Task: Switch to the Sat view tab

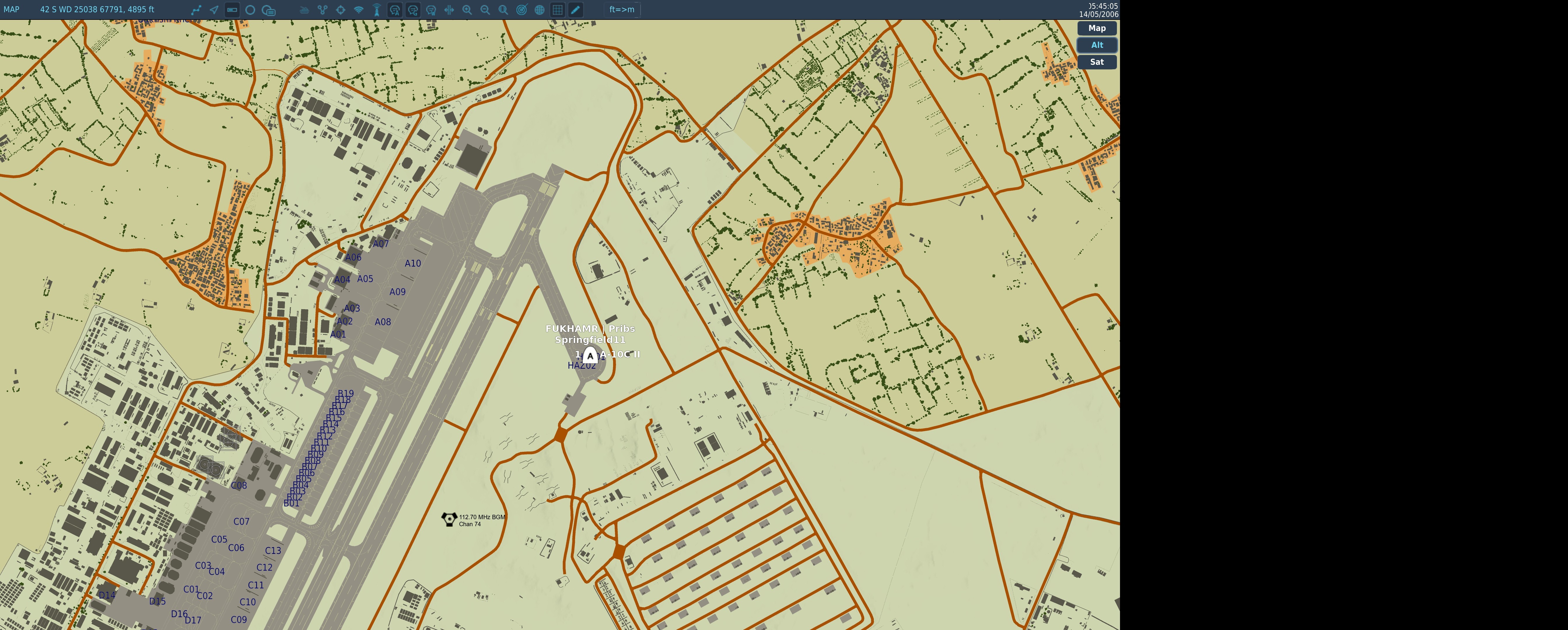Action: 1096,62
